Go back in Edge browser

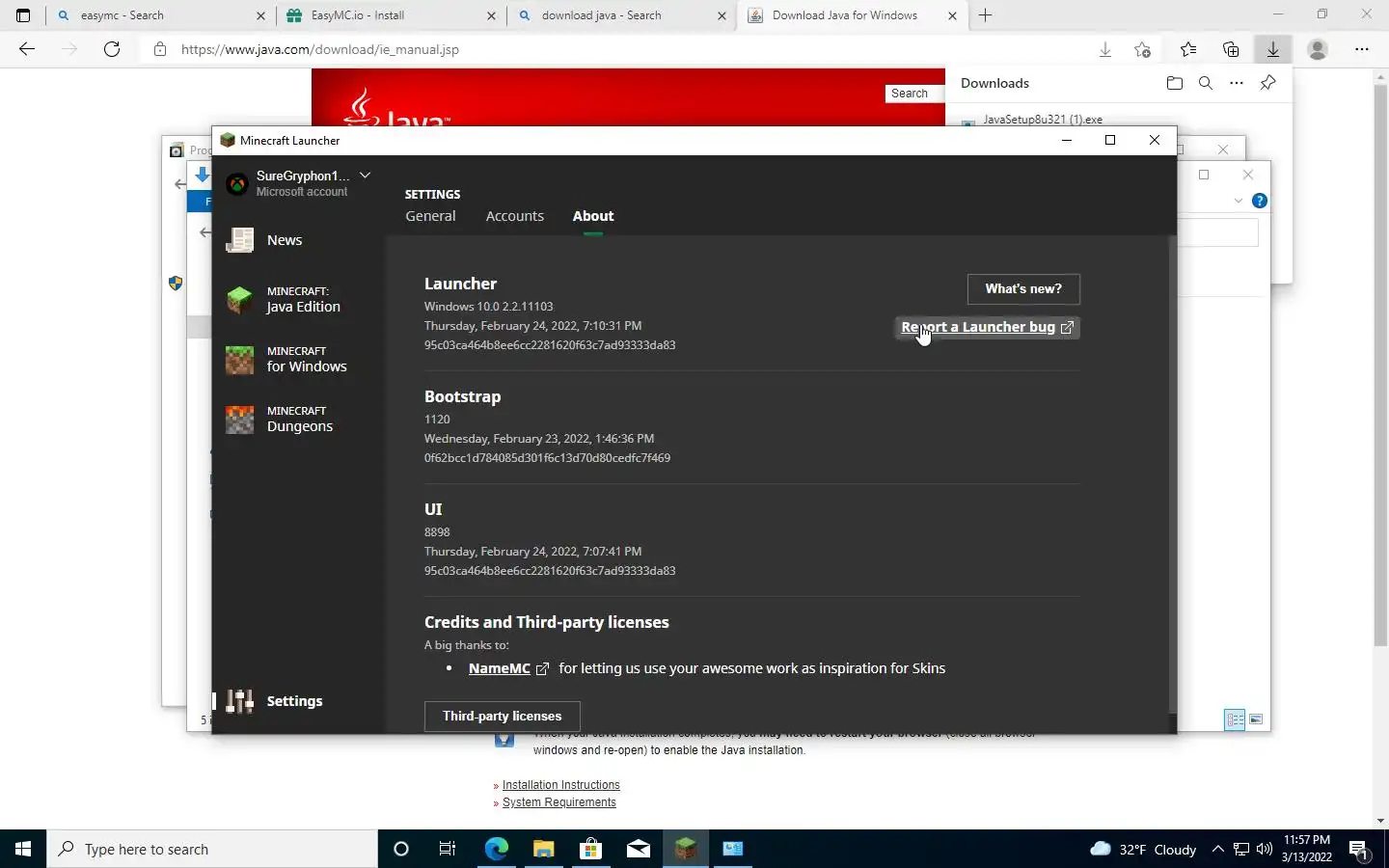[x=27, y=49]
